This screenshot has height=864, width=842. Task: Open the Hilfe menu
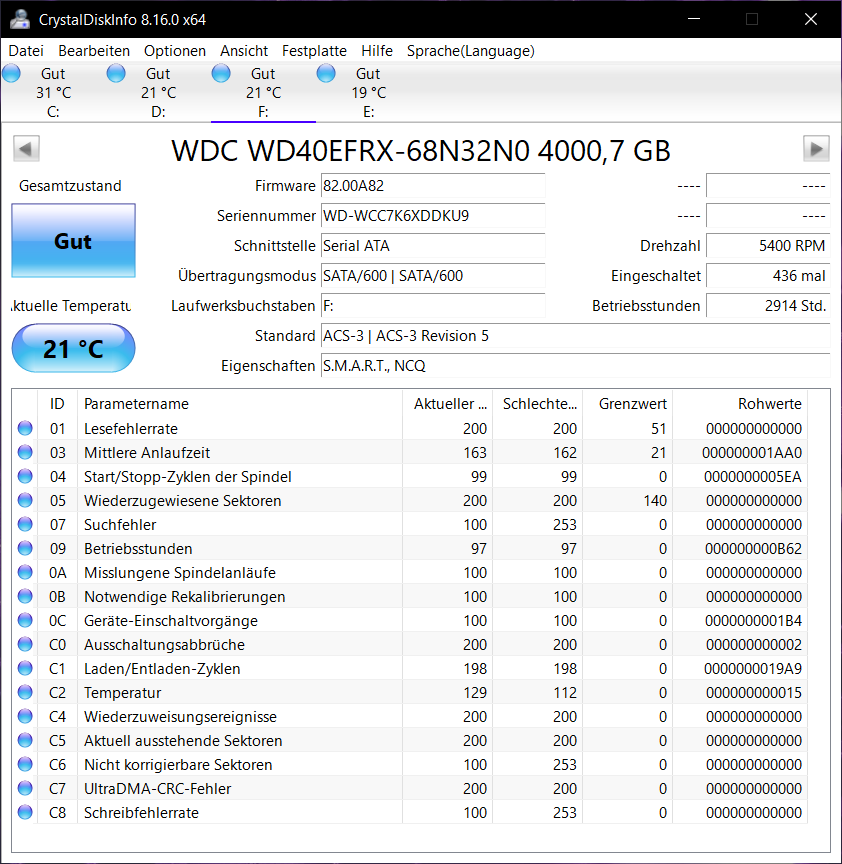[377, 51]
